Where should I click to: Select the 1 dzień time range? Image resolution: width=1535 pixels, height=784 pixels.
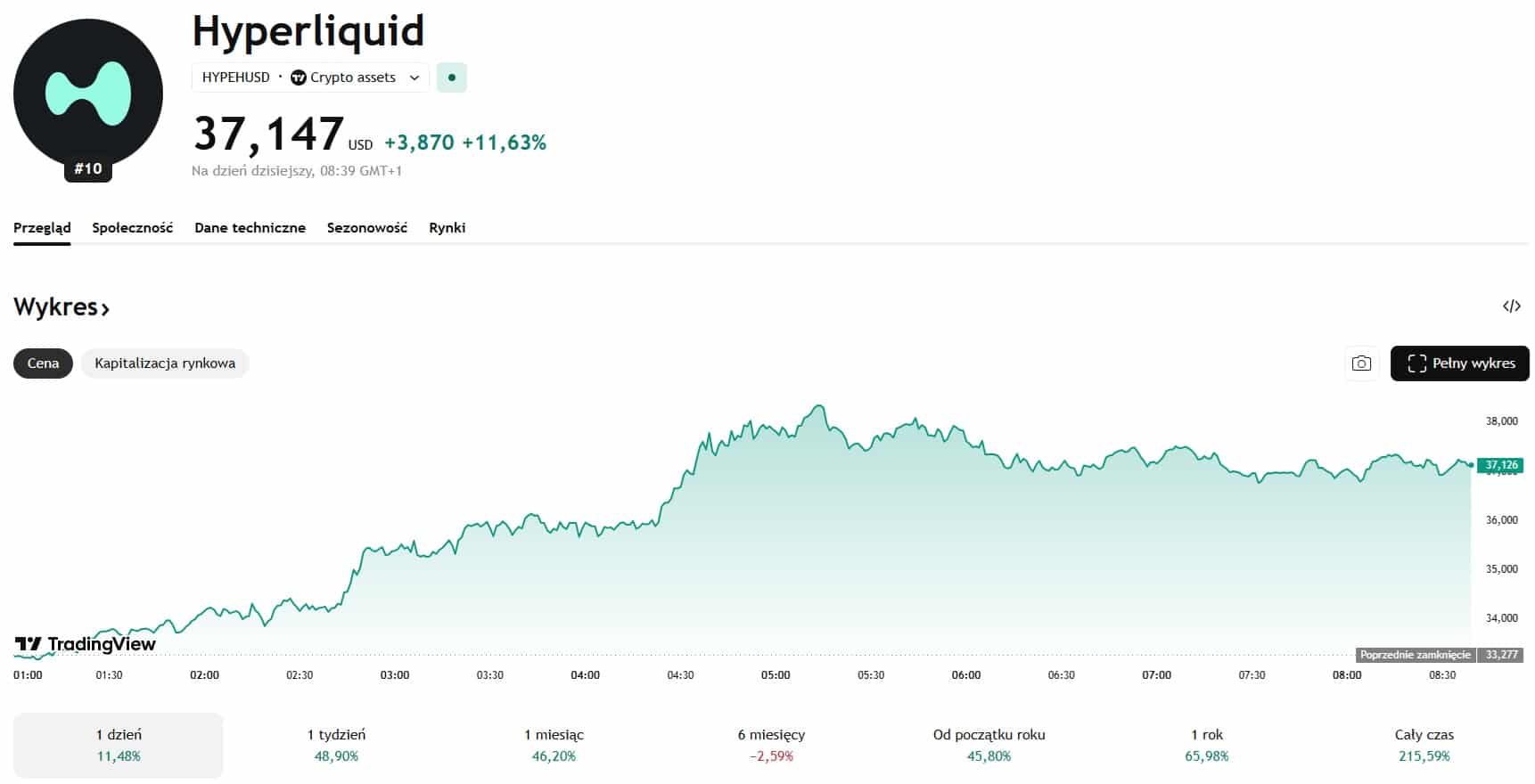119,745
